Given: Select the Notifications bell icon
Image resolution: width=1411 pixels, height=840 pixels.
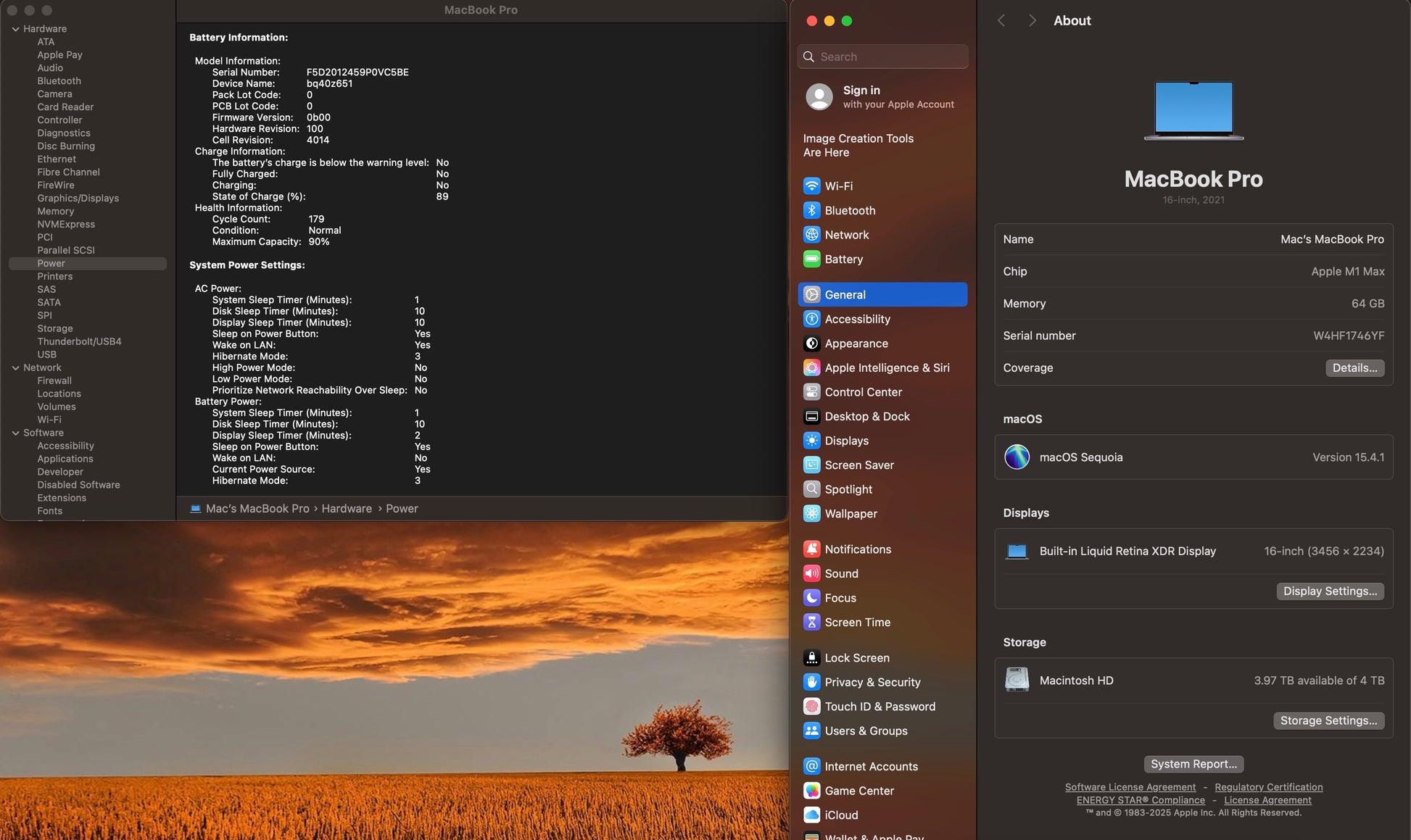Looking at the screenshot, I should pos(811,549).
